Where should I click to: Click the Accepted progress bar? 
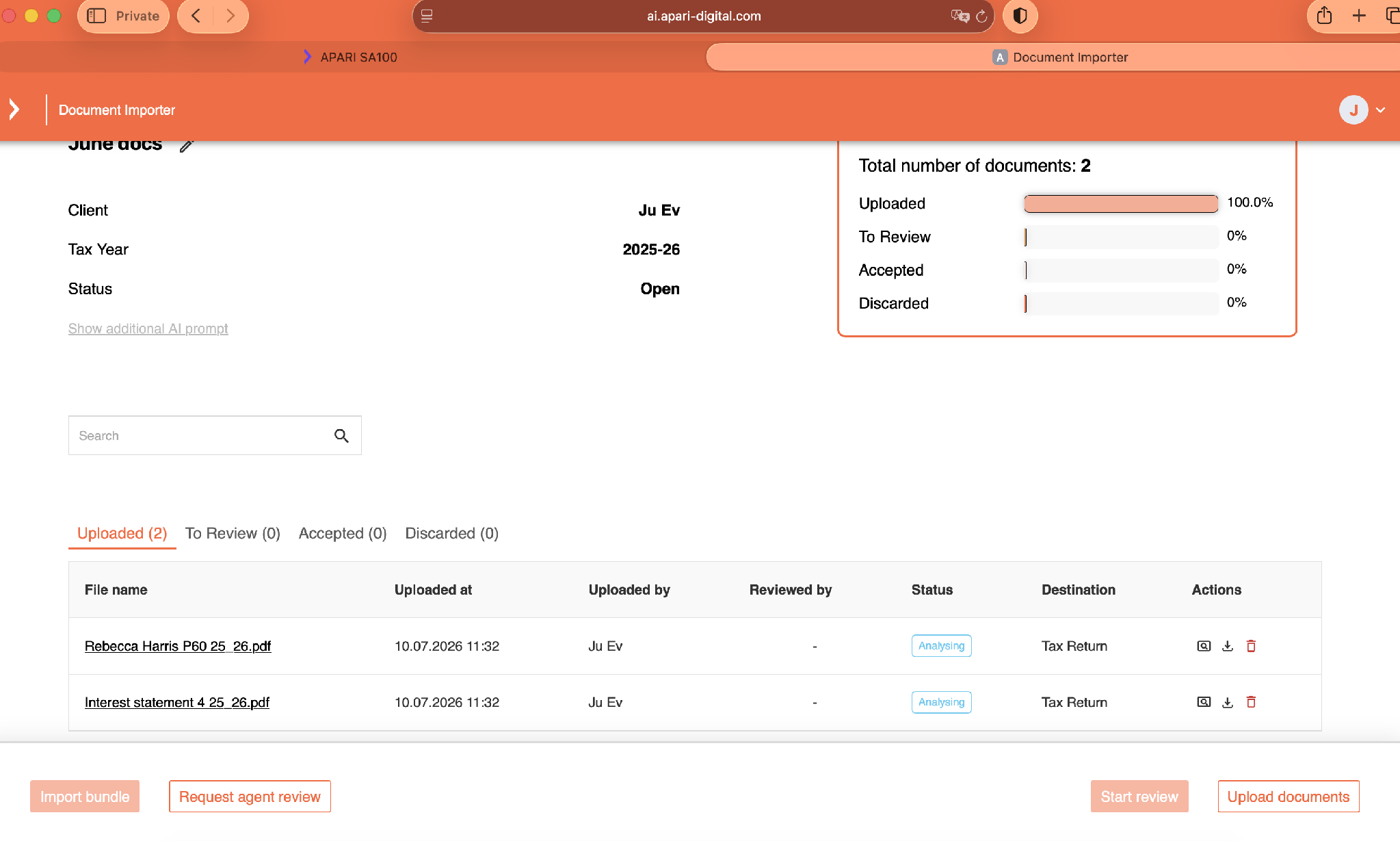click(1121, 270)
